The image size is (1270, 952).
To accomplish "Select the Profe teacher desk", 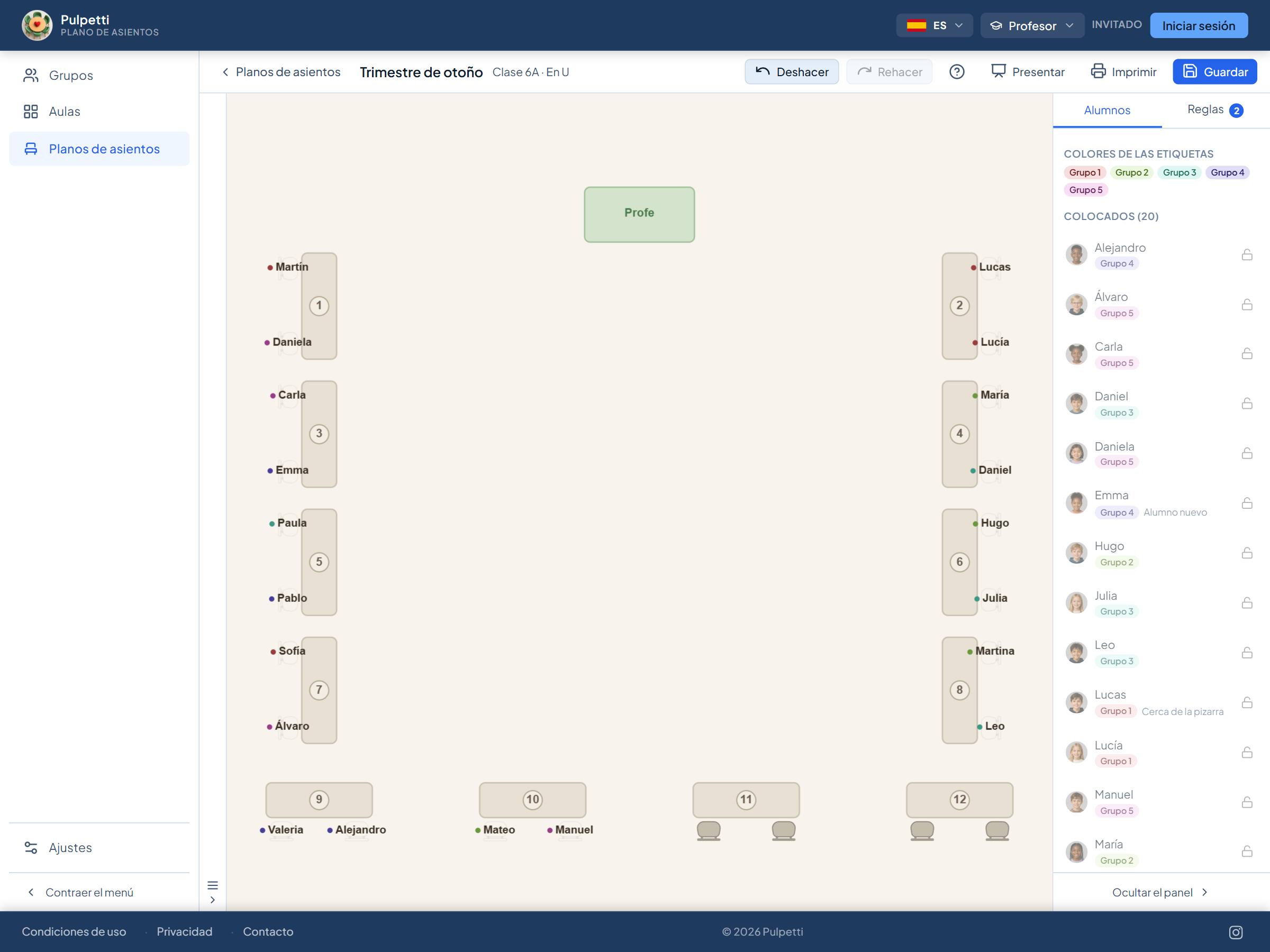I will [x=639, y=214].
